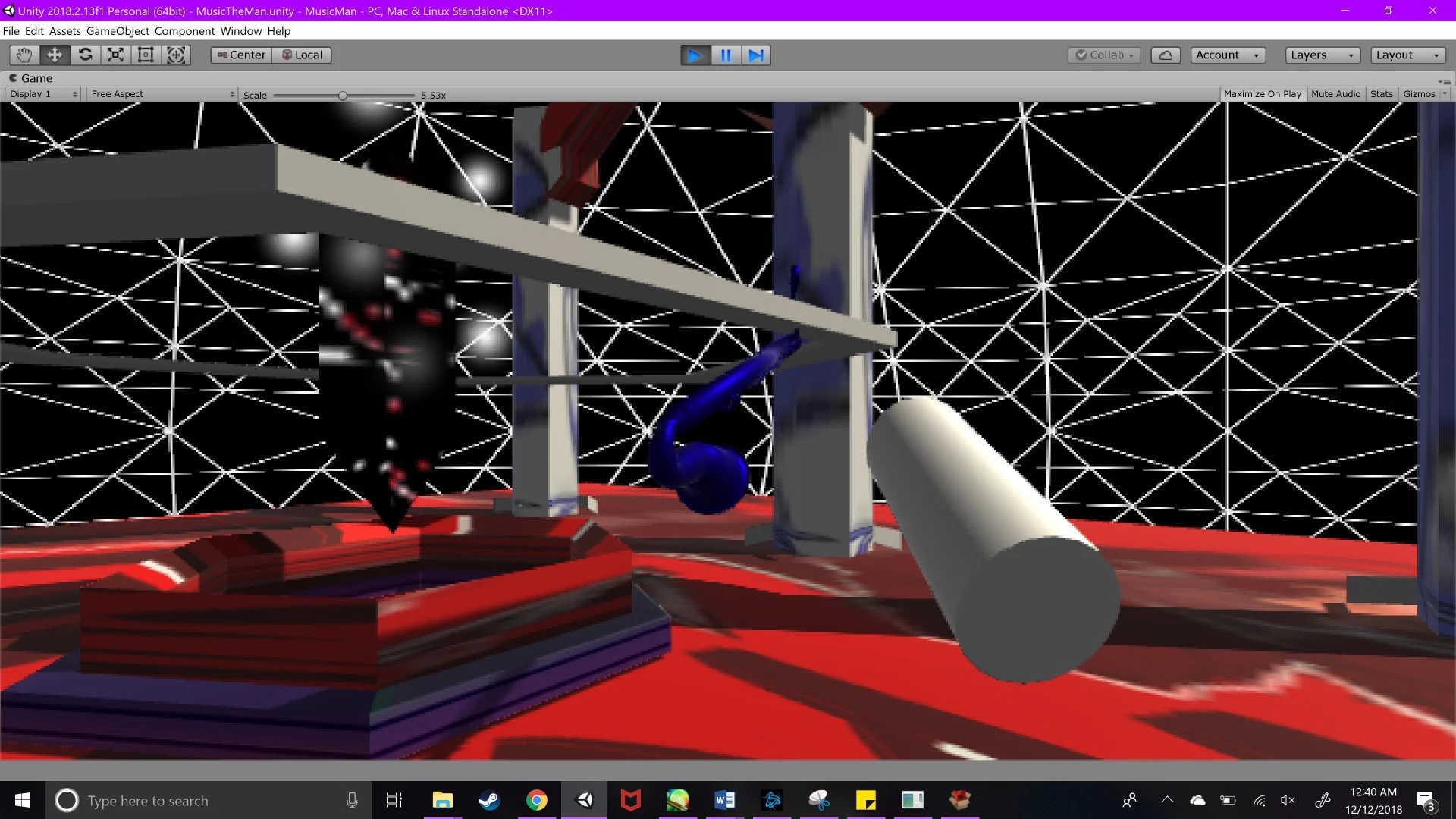Select the Rotate tool

(85, 55)
